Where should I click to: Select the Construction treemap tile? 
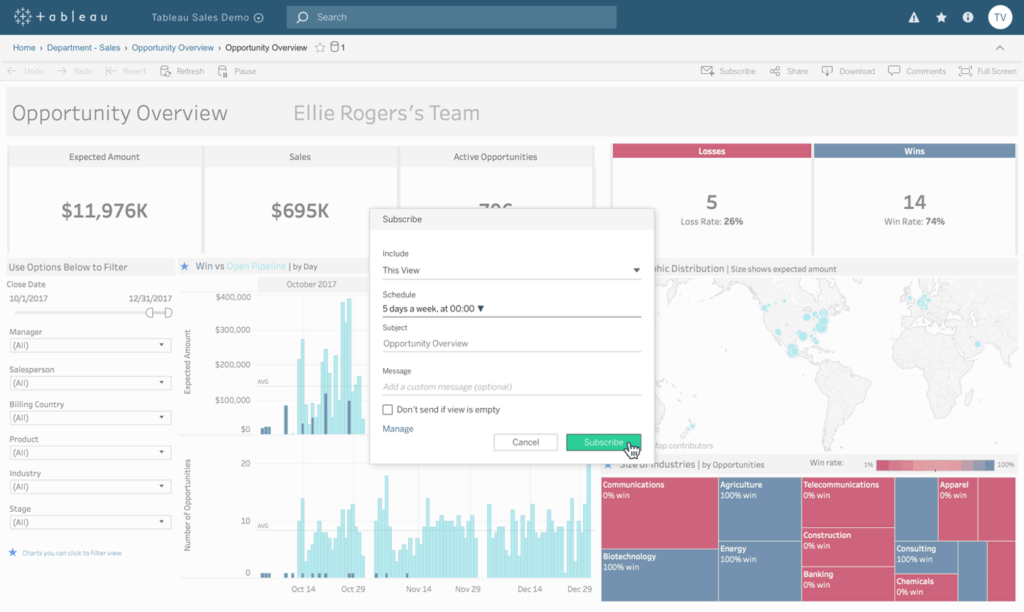point(848,547)
